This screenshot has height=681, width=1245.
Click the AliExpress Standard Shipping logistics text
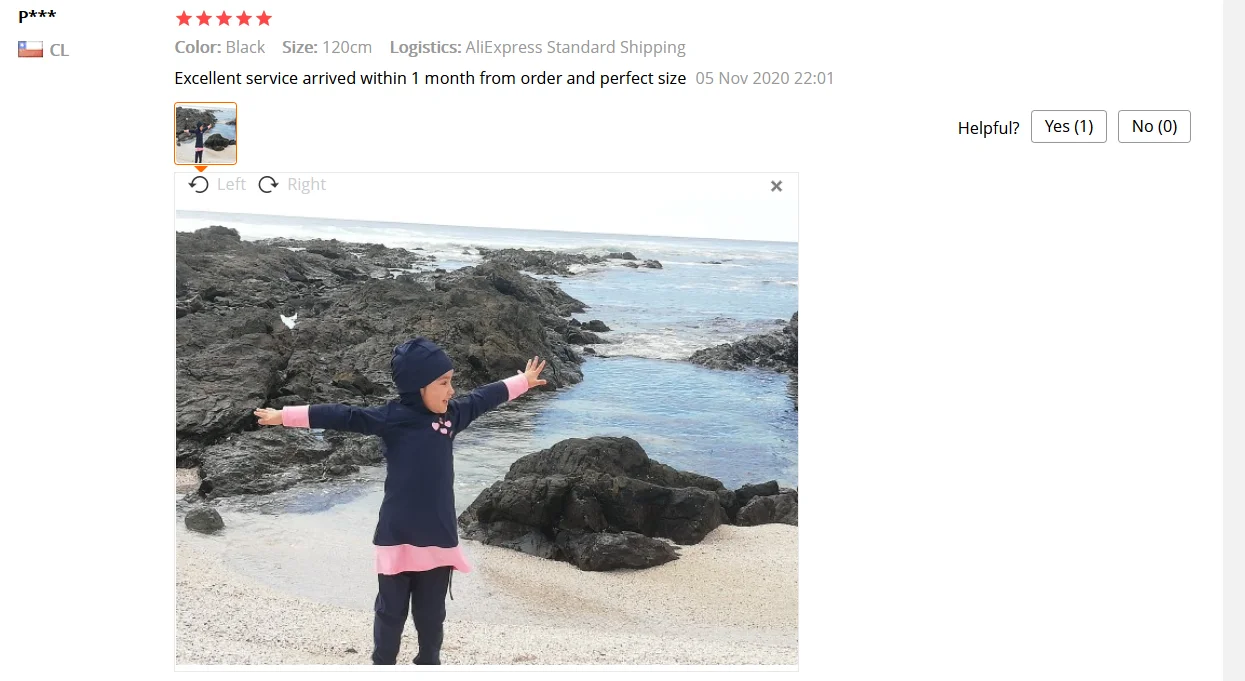(576, 47)
